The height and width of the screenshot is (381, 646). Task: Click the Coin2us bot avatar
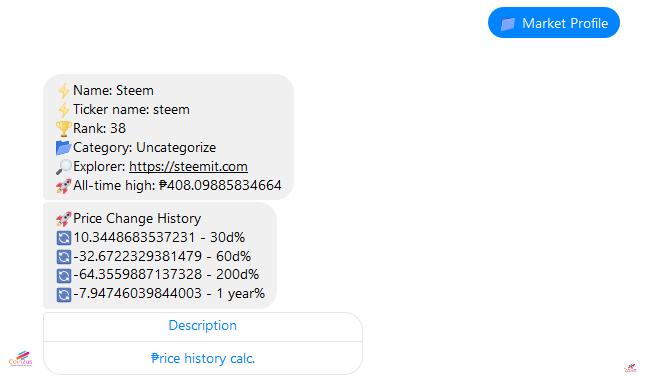[x=20, y=358]
